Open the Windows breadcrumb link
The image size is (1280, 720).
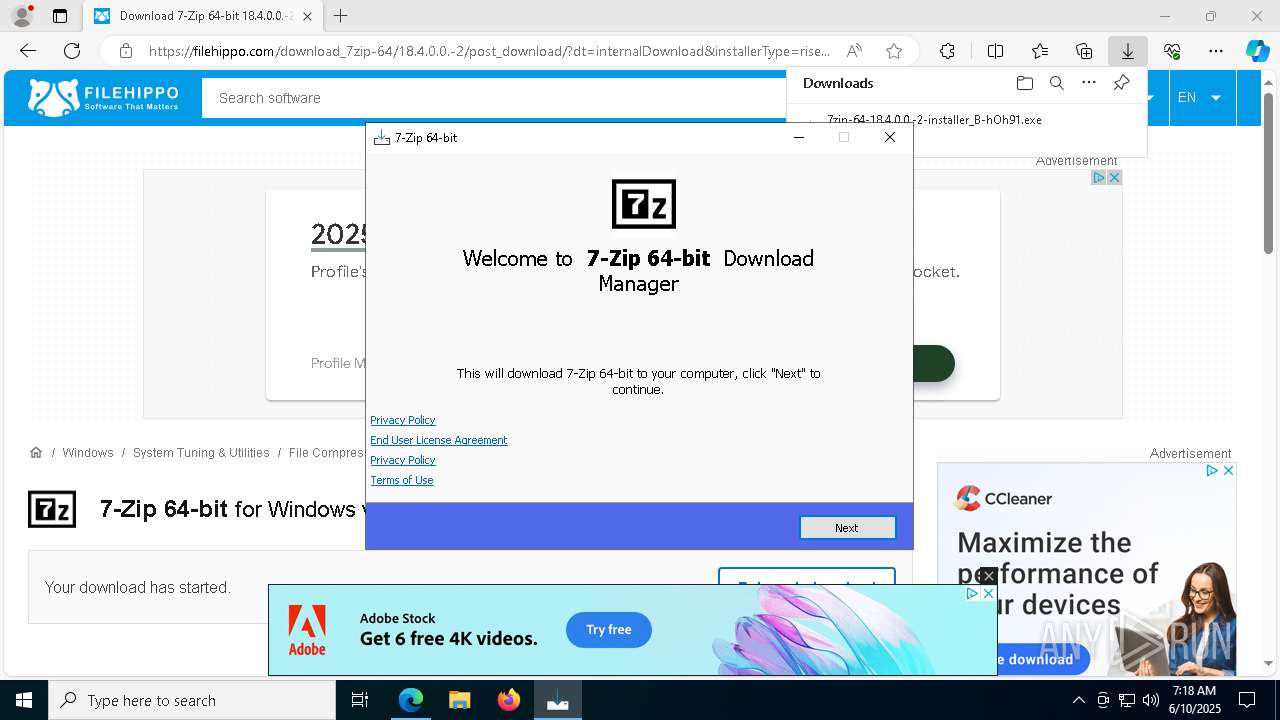coord(88,453)
